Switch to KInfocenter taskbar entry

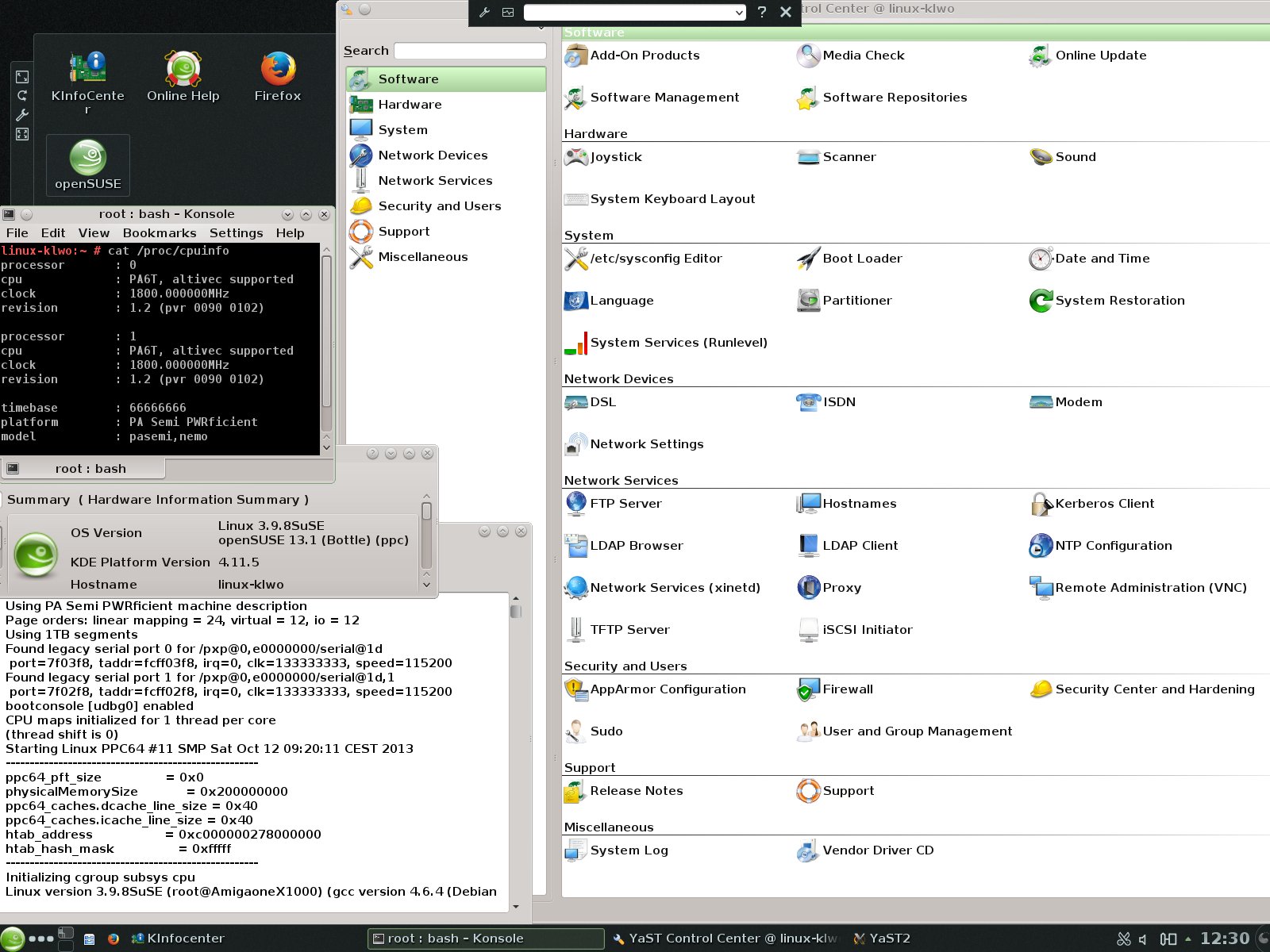tap(177, 939)
